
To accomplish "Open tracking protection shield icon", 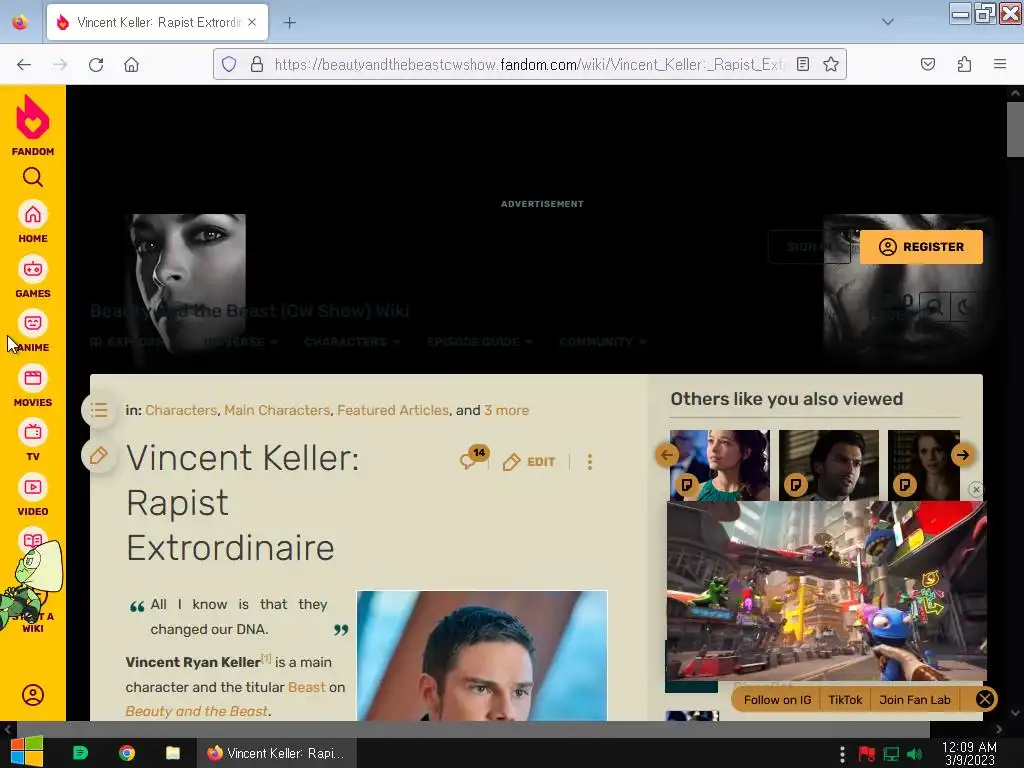I will (x=229, y=64).
